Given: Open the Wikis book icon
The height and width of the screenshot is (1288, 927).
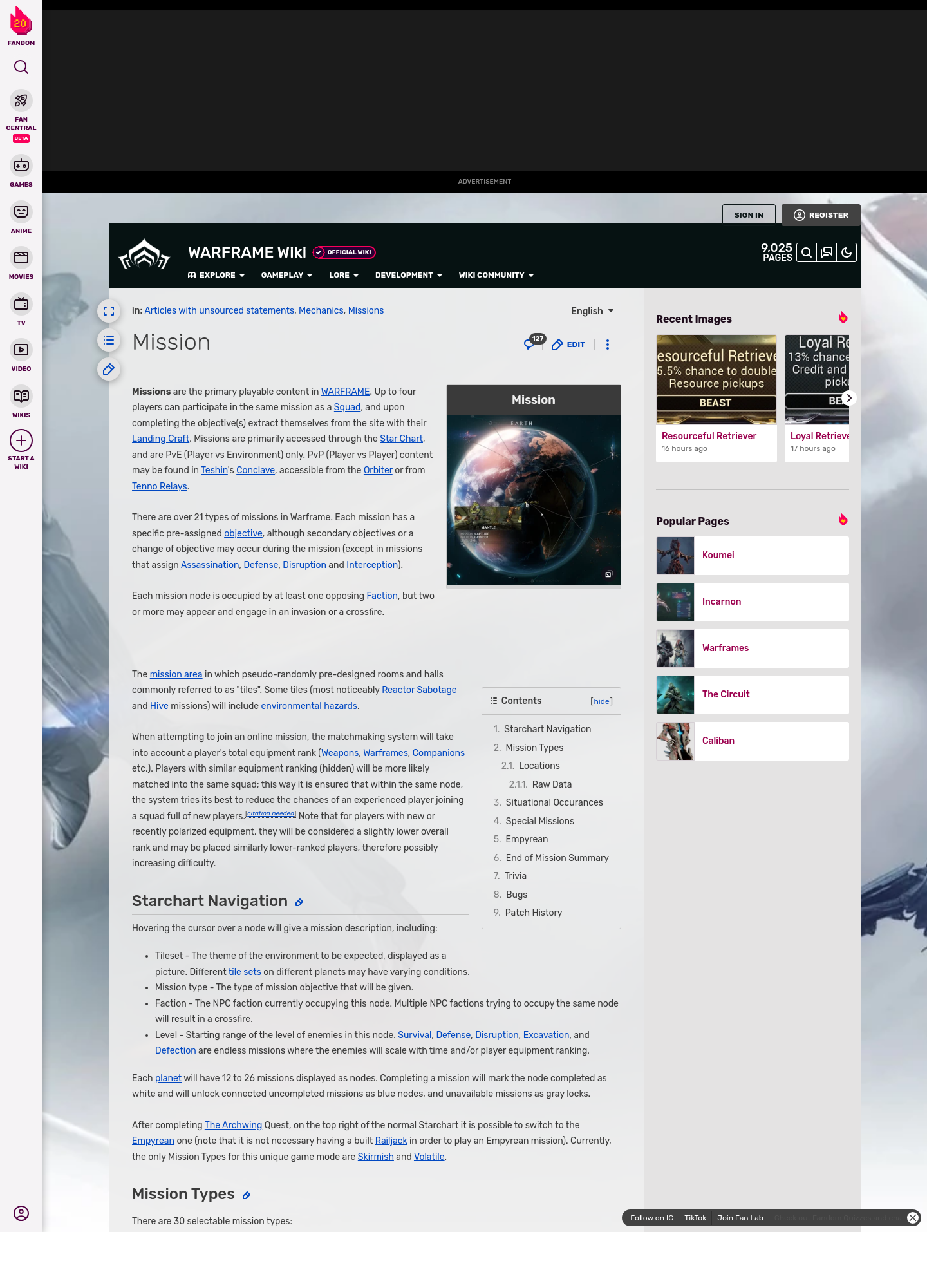Looking at the screenshot, I should [21, 396].
